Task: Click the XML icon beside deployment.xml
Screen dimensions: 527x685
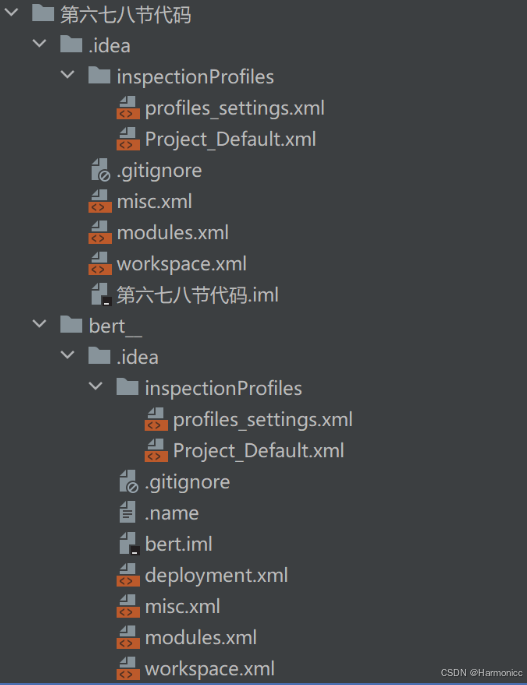Action: point(128,574)
